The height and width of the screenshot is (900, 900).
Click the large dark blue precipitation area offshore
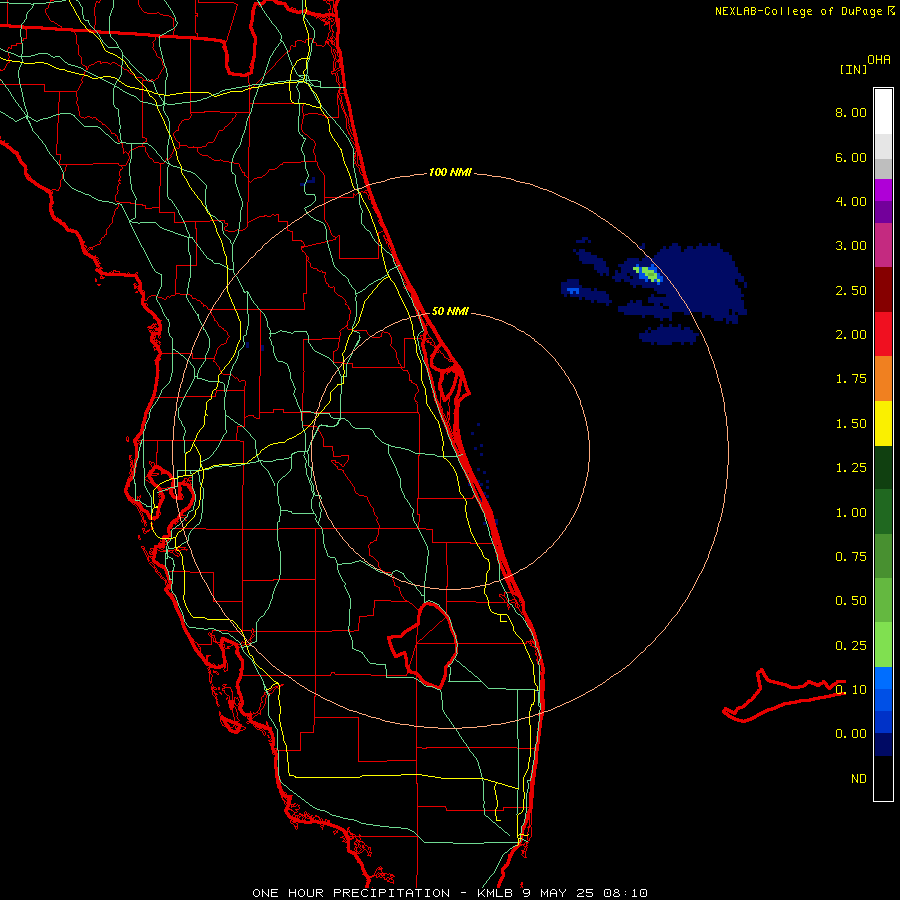[701, 281]
